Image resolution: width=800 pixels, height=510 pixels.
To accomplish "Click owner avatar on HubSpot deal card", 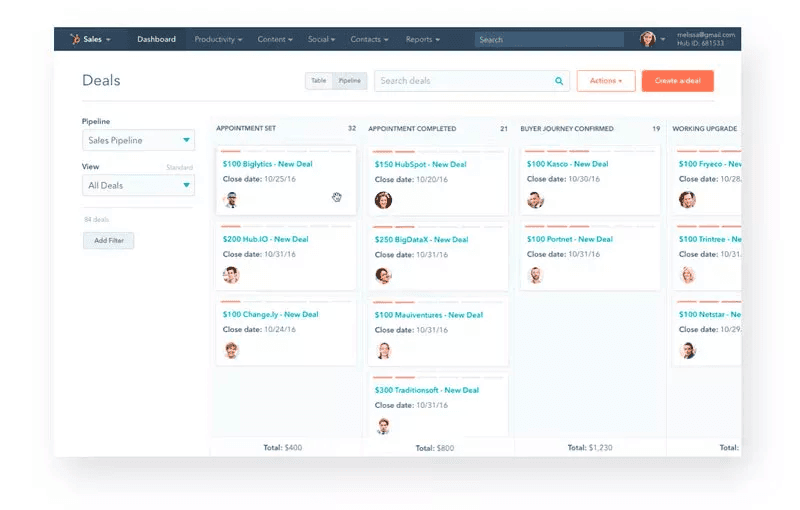I will pos(383,200).
